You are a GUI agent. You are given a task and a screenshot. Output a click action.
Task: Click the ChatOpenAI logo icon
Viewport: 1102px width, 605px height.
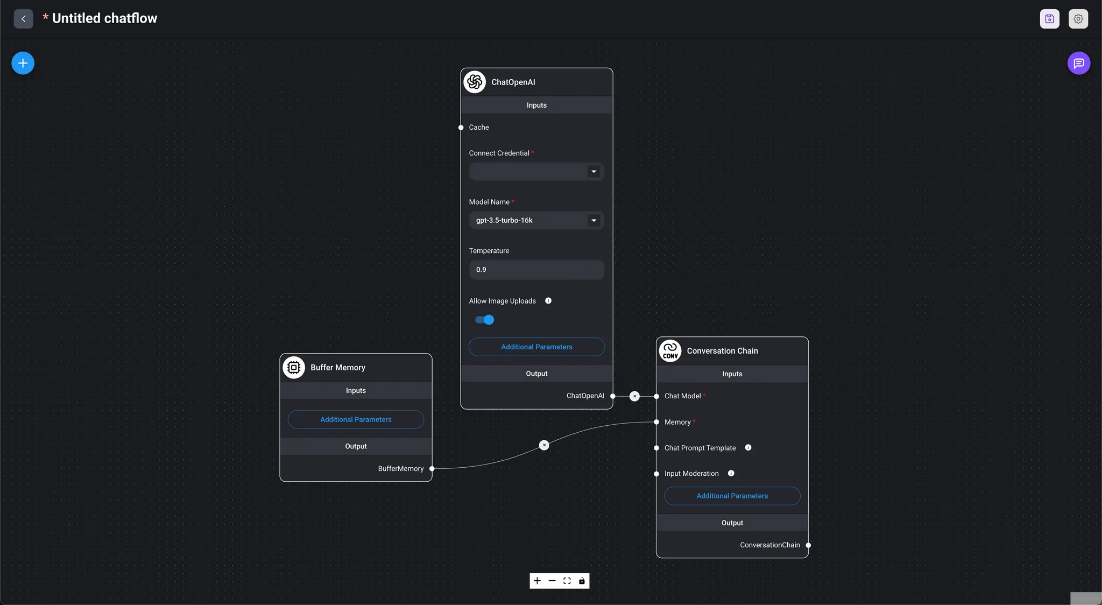[475, 82]
